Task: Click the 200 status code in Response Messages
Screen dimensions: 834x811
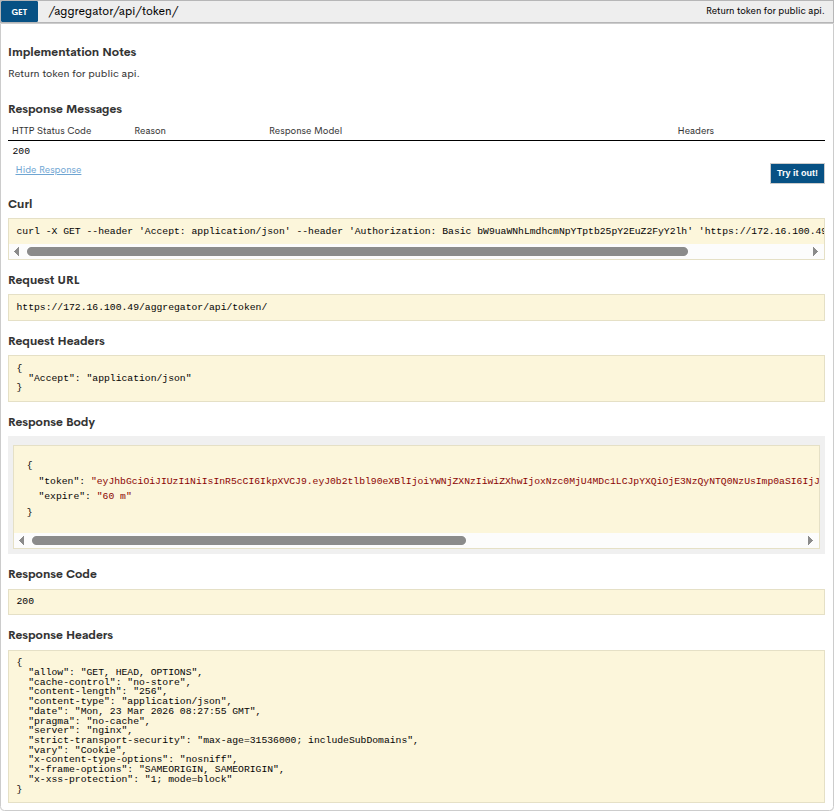Action: 21,151
